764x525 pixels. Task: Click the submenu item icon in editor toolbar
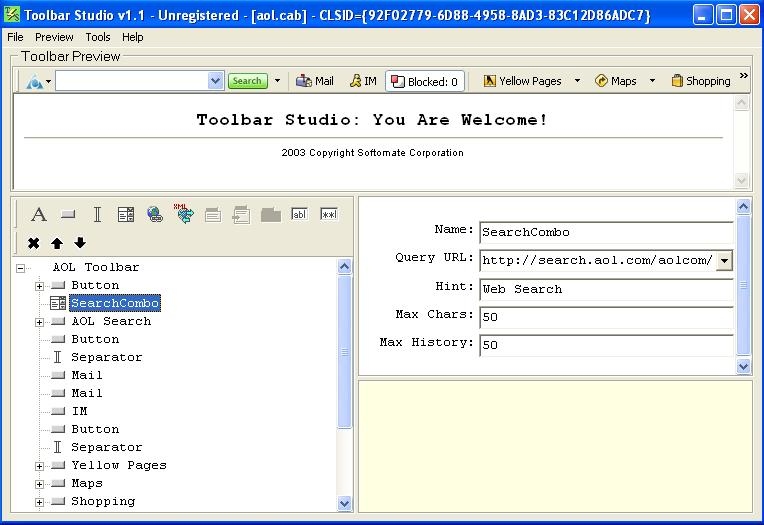click(x=241, y=214)
